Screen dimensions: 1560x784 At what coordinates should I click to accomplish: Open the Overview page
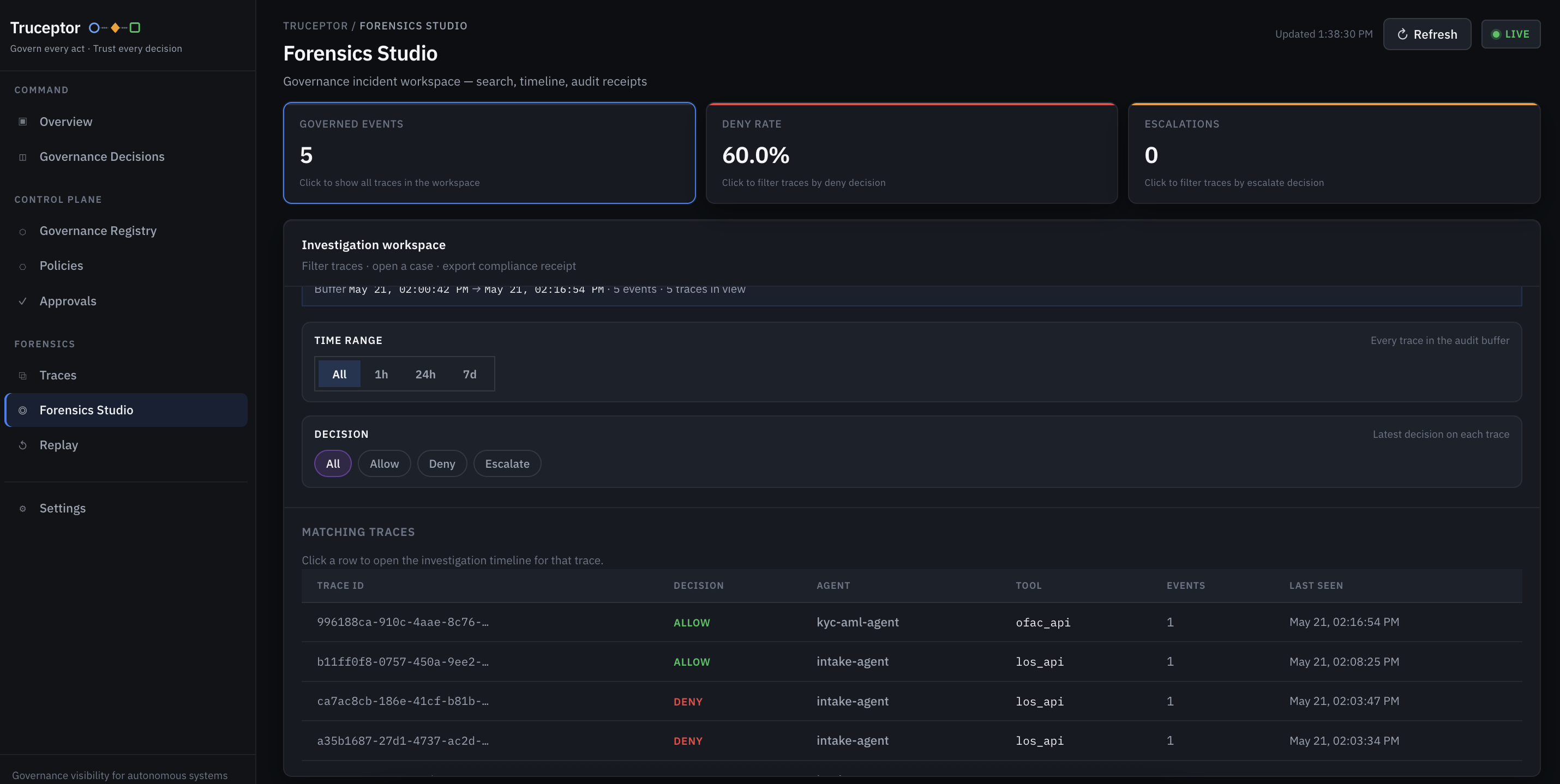pyautogui.click(x=126, y=122)
